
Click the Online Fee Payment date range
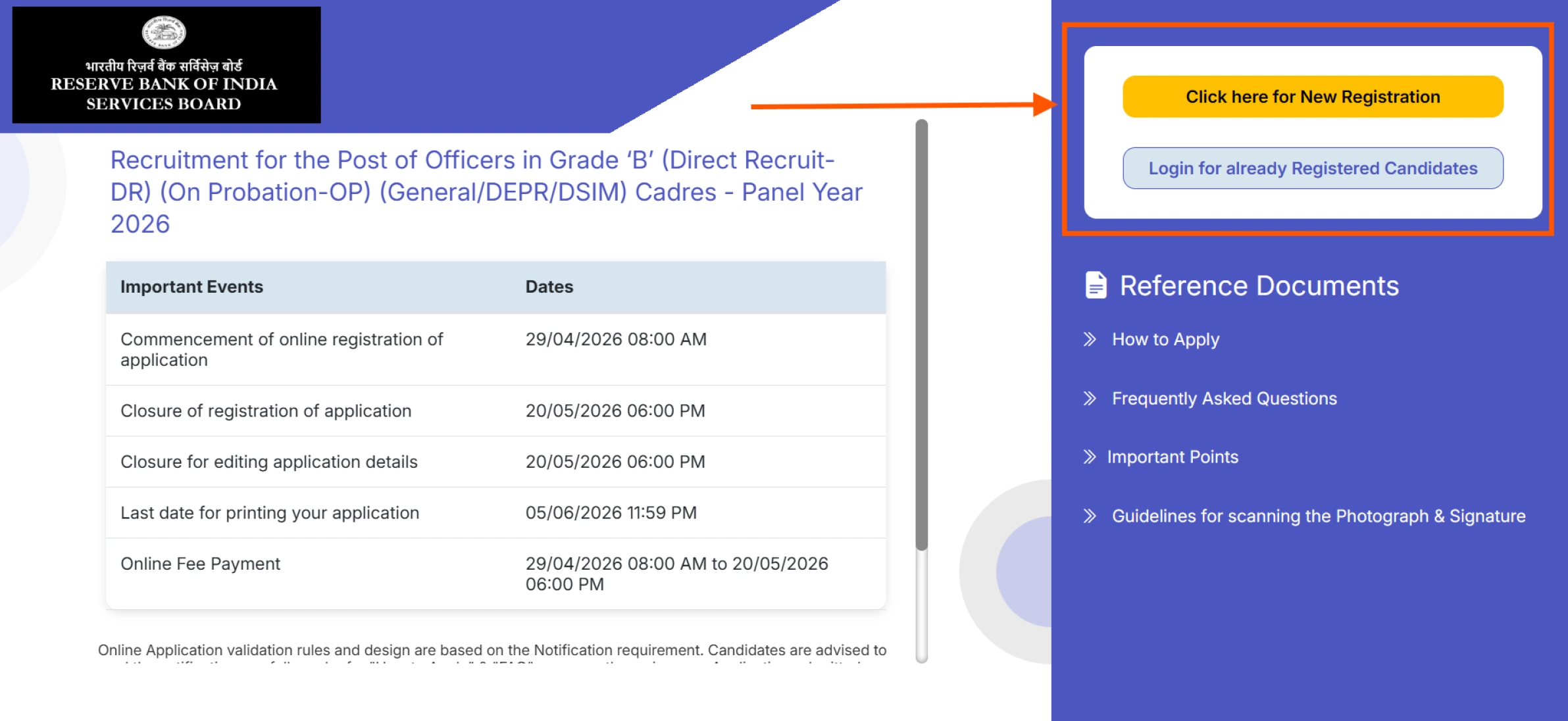[676, 574]
